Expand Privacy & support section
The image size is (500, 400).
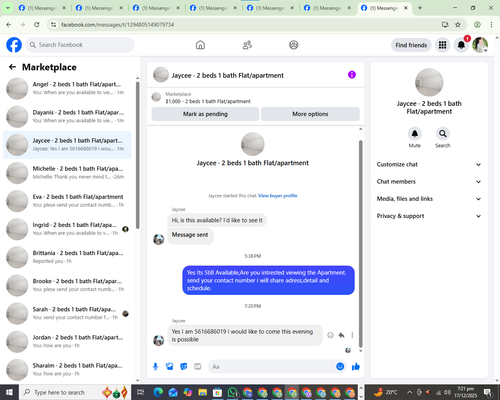pos(429,216)
